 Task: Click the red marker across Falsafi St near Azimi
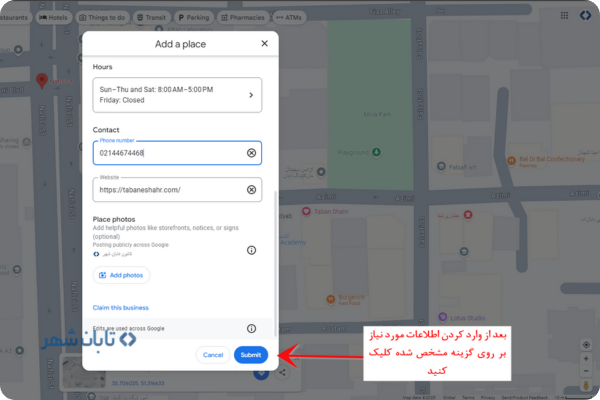[468, 215]
